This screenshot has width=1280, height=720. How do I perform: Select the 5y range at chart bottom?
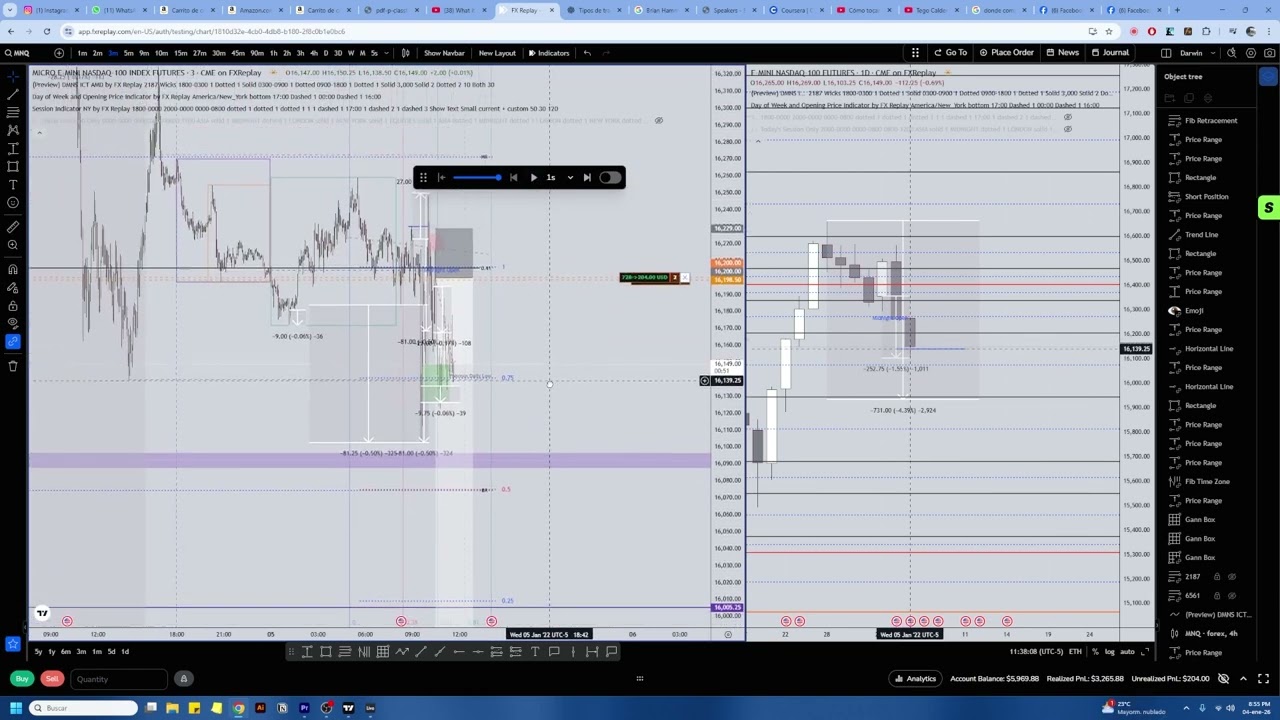[38, 652]
